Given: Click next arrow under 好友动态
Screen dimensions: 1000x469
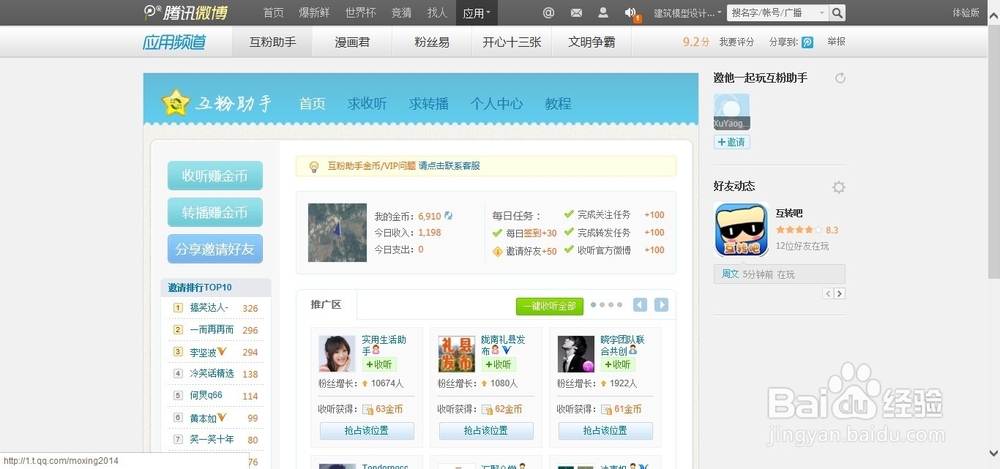Looking at the screenshot, I should click(839, 294).
